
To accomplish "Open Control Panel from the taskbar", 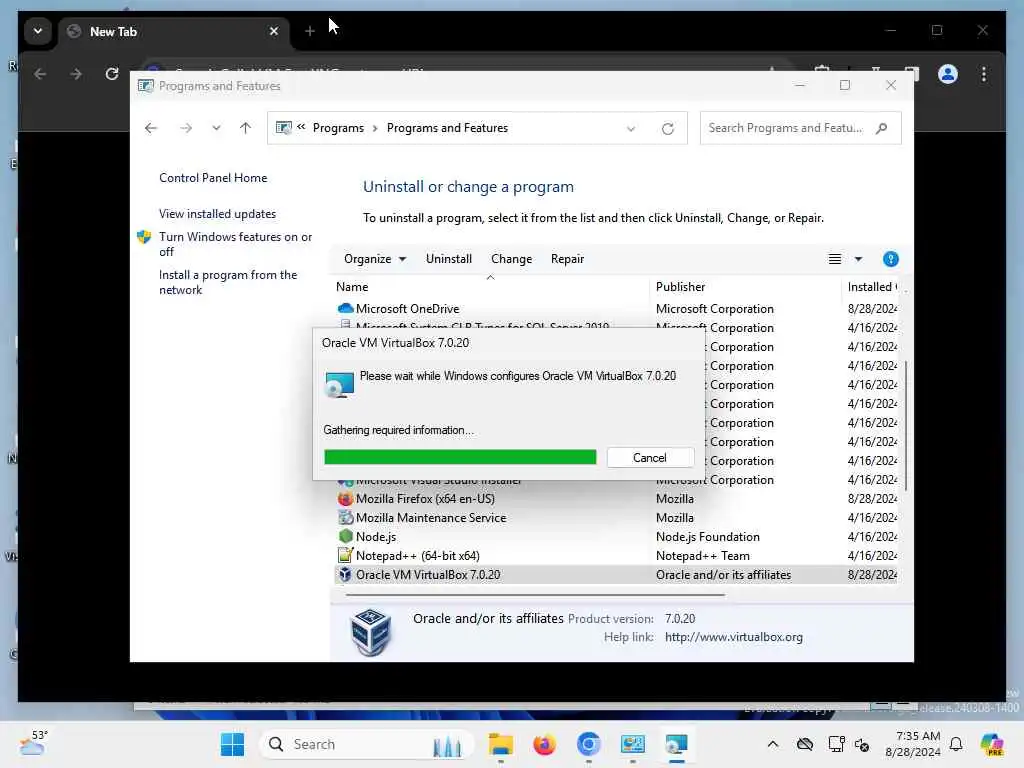I will point(632,744).
